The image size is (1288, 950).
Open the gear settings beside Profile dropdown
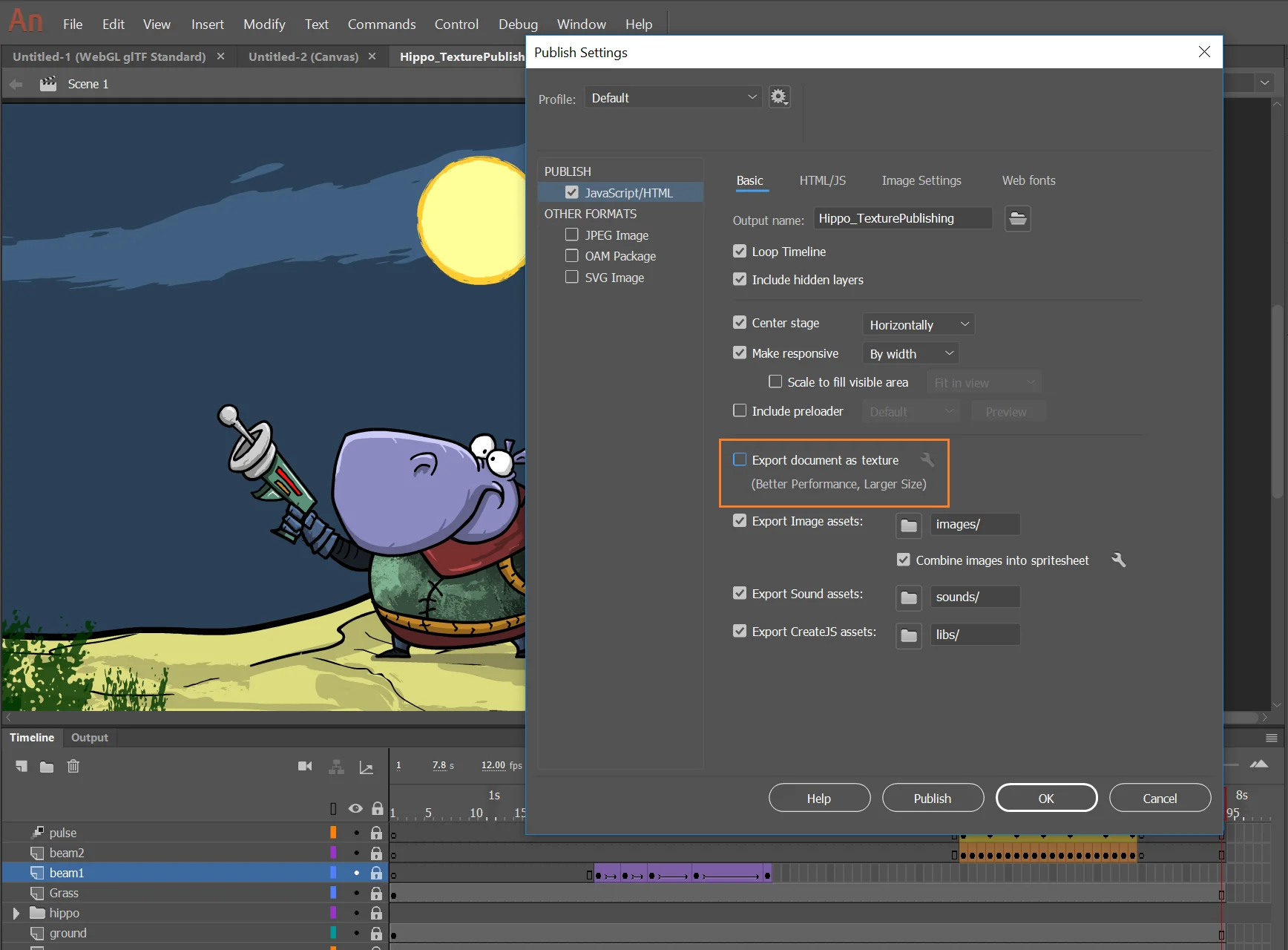pyautogui.click(x=778, y=96)
